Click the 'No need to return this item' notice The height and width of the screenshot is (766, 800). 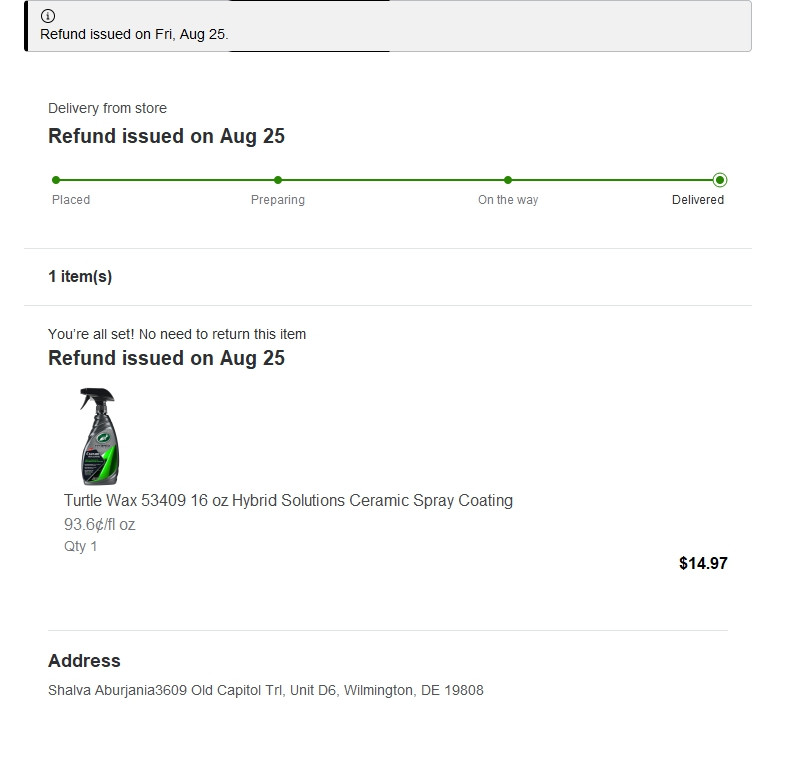[x=177, y=334]
